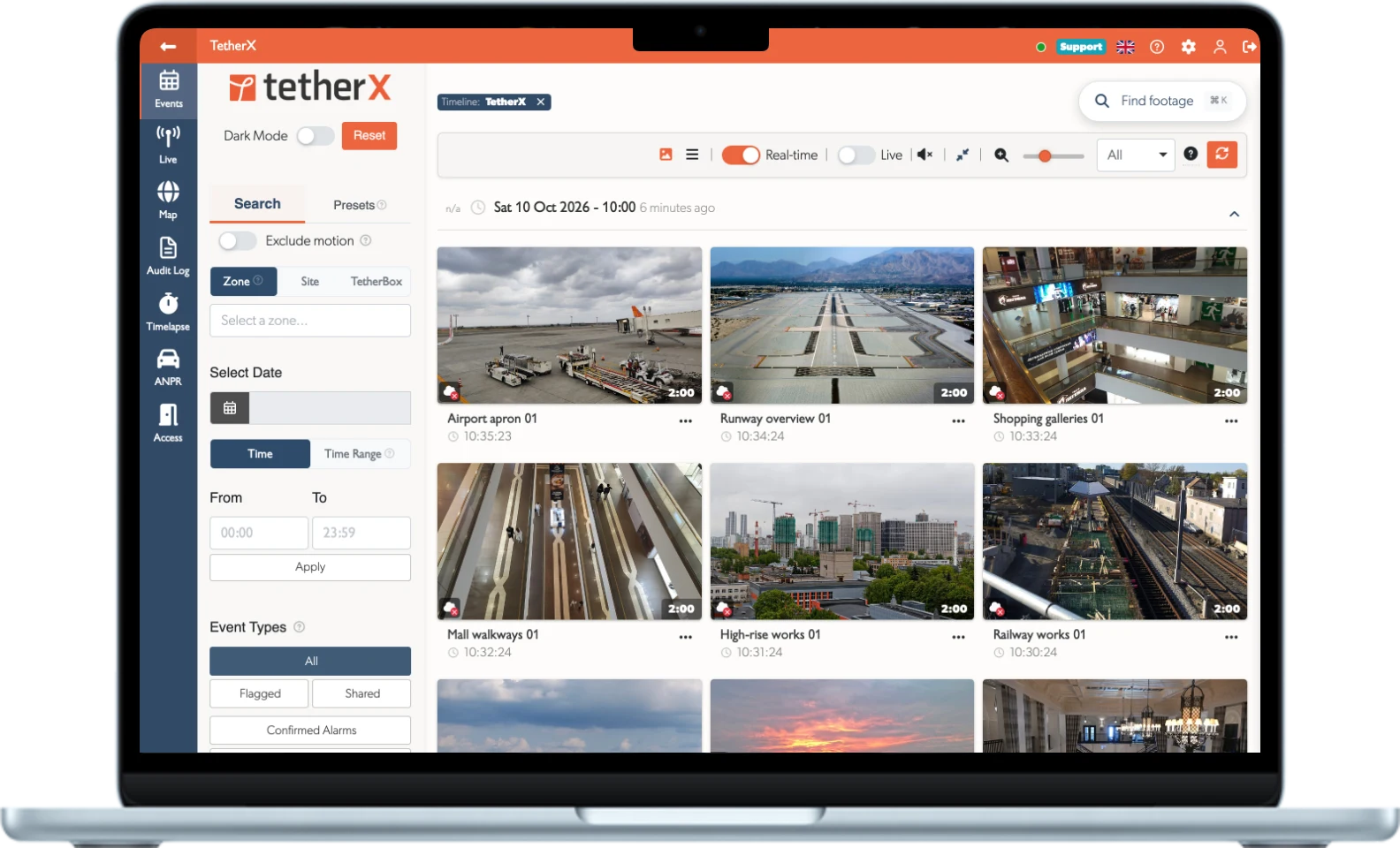The height and width of the screenshot is (848, 1400).
Task: Switch to the Time Range tab
Action: [360, 454]
